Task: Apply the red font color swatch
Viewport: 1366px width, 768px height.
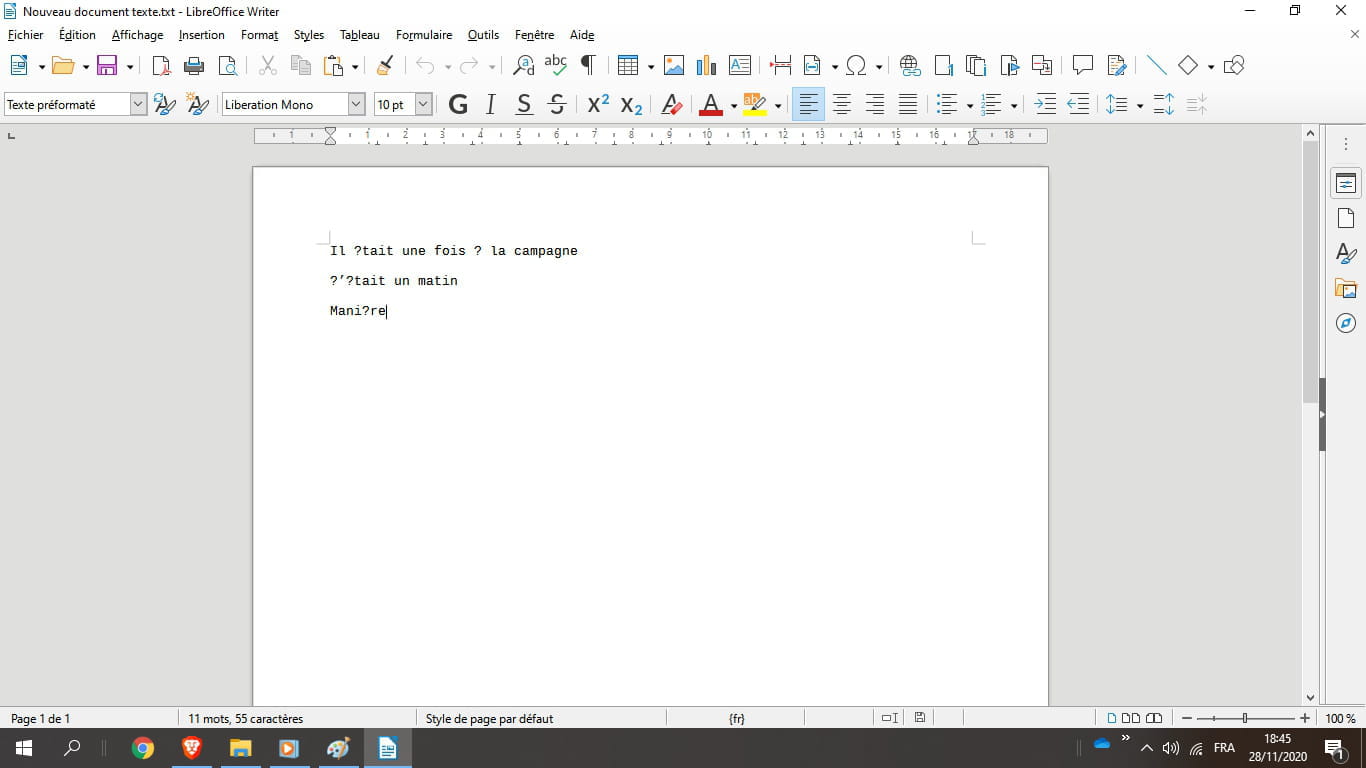Action: coord(711,104)
